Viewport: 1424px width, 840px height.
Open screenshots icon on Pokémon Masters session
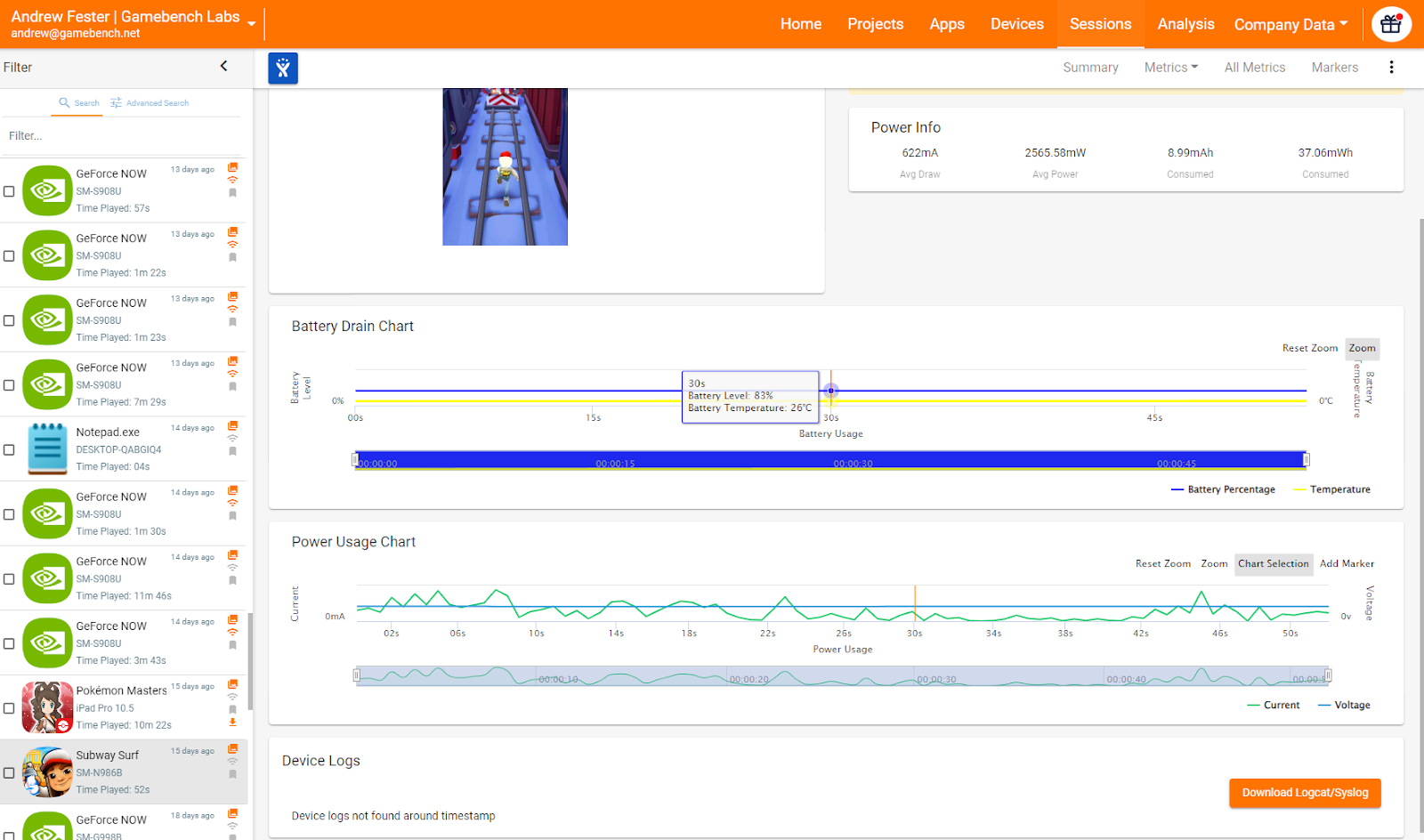pos(232,684)
